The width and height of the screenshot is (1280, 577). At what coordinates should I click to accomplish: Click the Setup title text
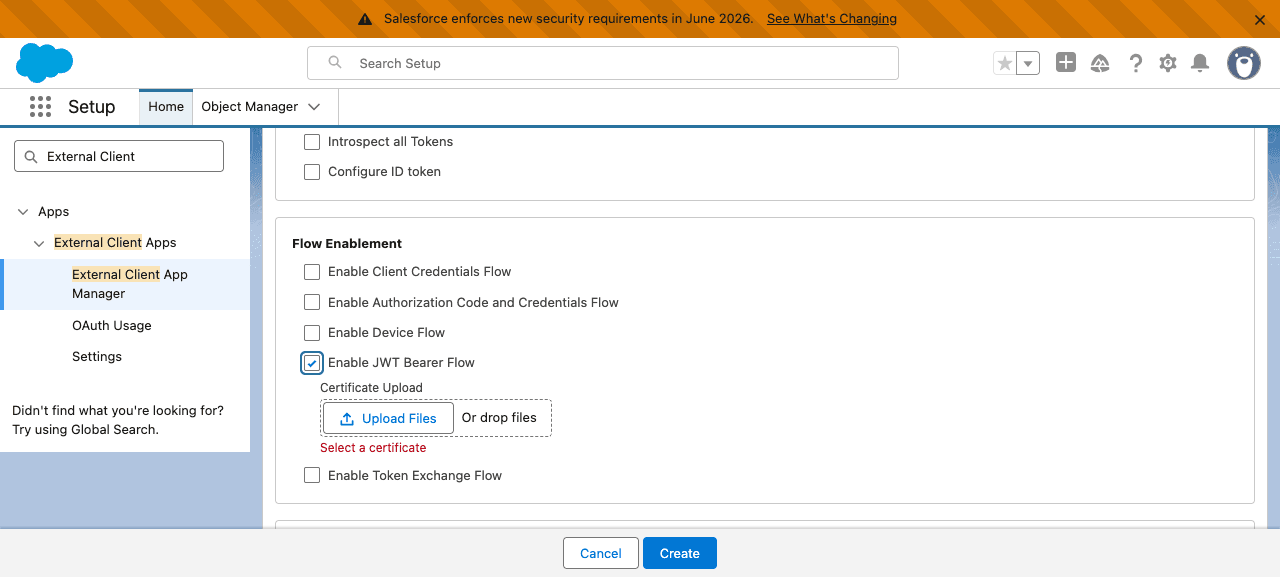(x=91, y=107)
